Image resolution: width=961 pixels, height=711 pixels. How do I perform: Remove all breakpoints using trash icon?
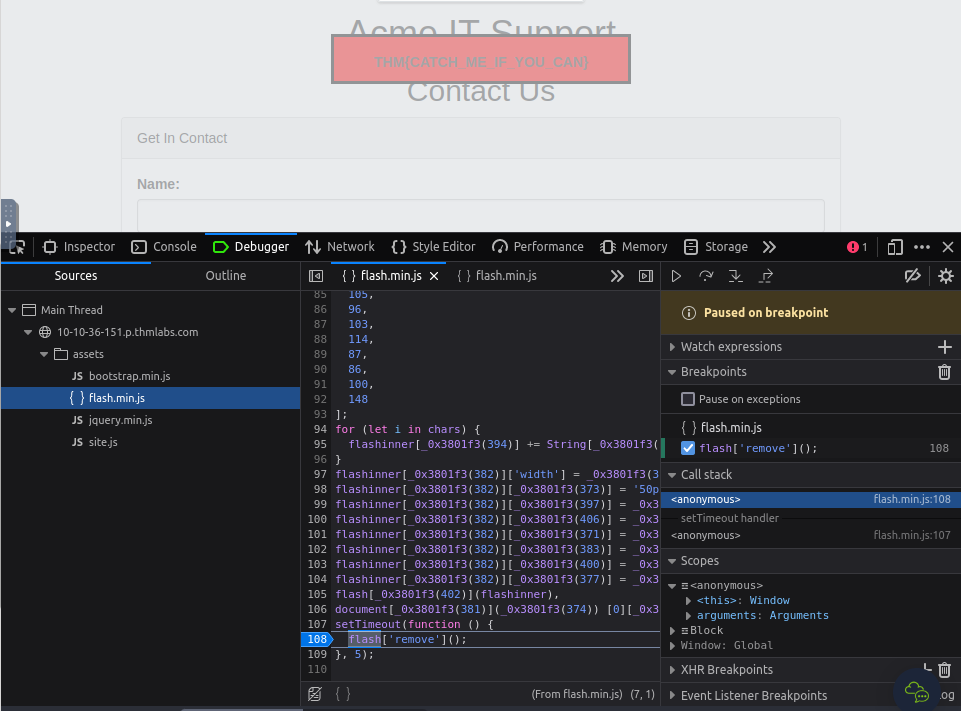coord(944,372)
